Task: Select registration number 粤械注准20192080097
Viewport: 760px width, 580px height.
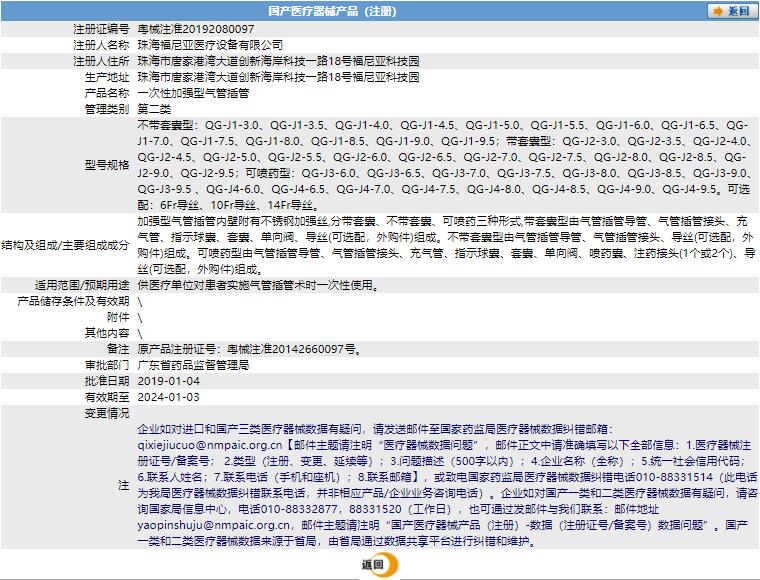Action: (196, 29)
